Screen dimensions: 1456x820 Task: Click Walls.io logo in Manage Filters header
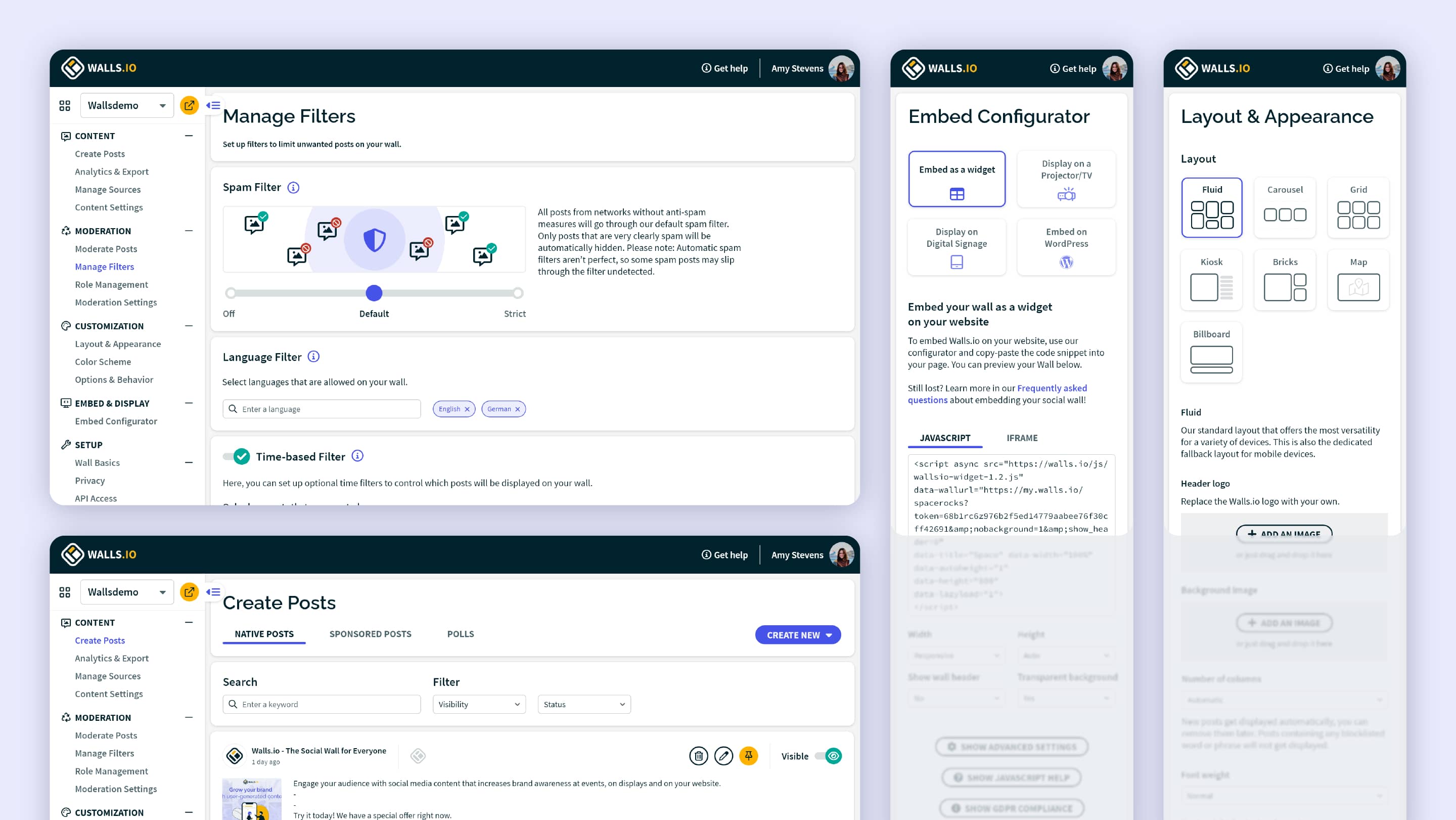coord(99,68)
